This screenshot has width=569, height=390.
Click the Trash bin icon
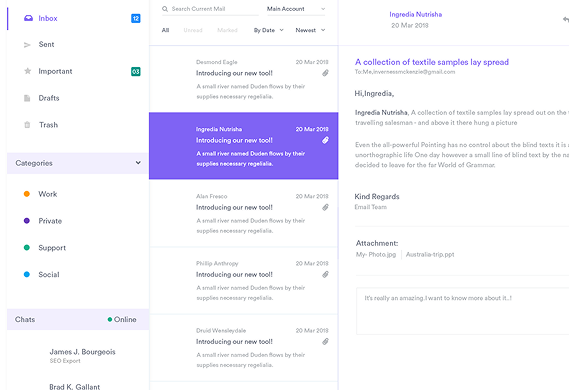27,125
